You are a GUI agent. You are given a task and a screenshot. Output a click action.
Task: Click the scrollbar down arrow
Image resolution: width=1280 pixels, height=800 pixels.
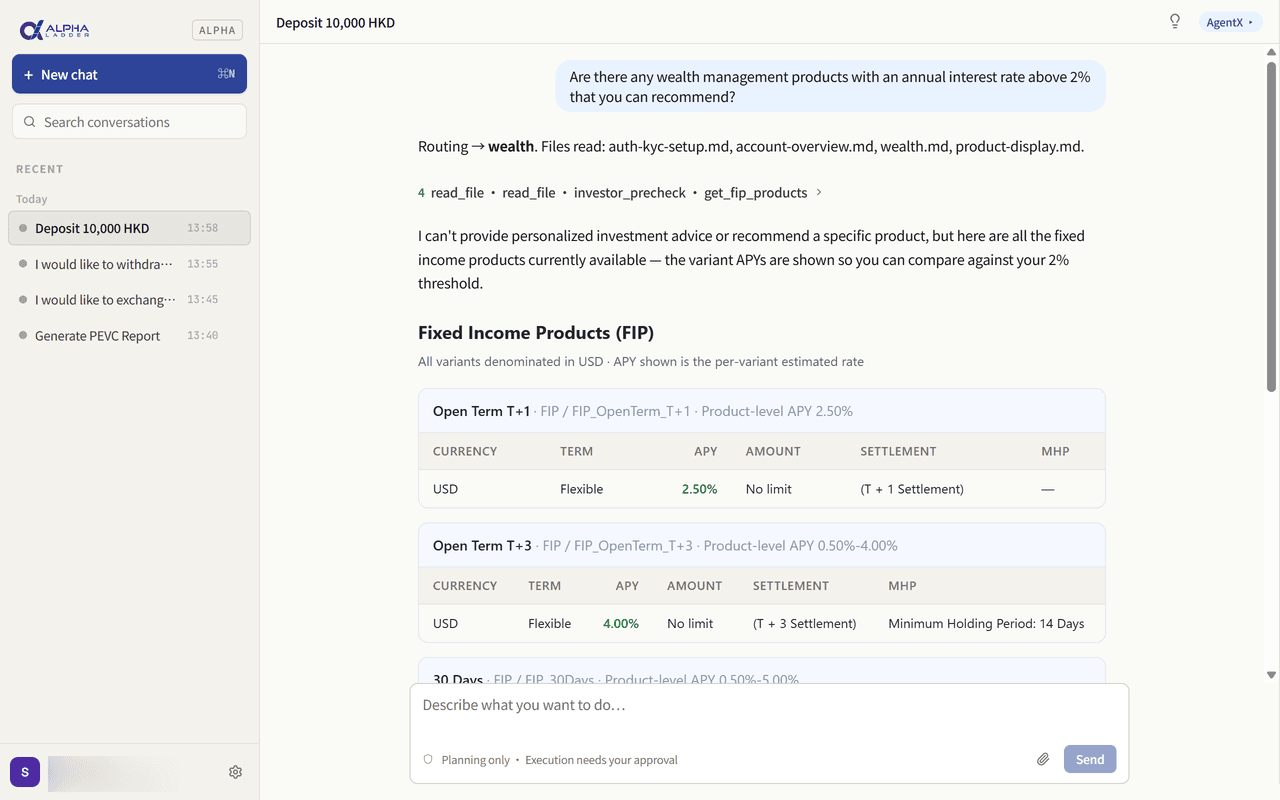click(1271, 675)
